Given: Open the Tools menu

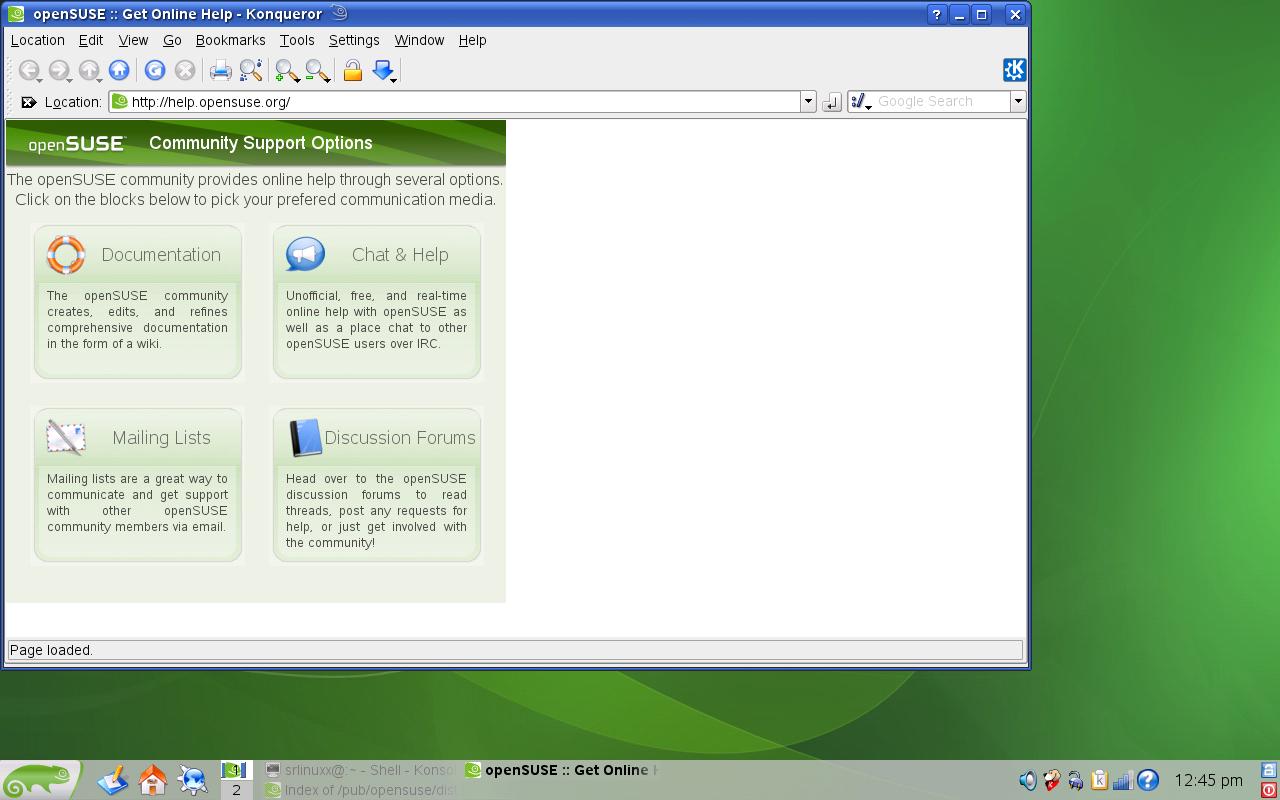Looking at the screenshot, I should [297, 40].
